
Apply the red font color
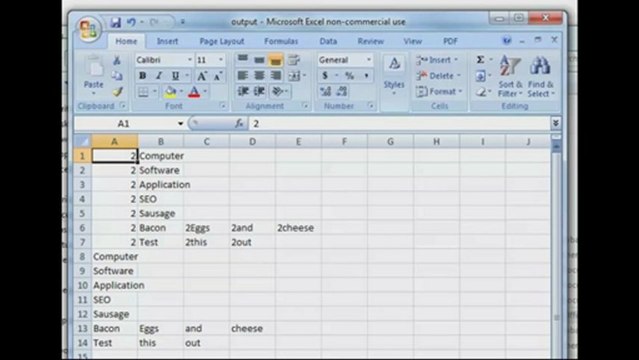194,92
